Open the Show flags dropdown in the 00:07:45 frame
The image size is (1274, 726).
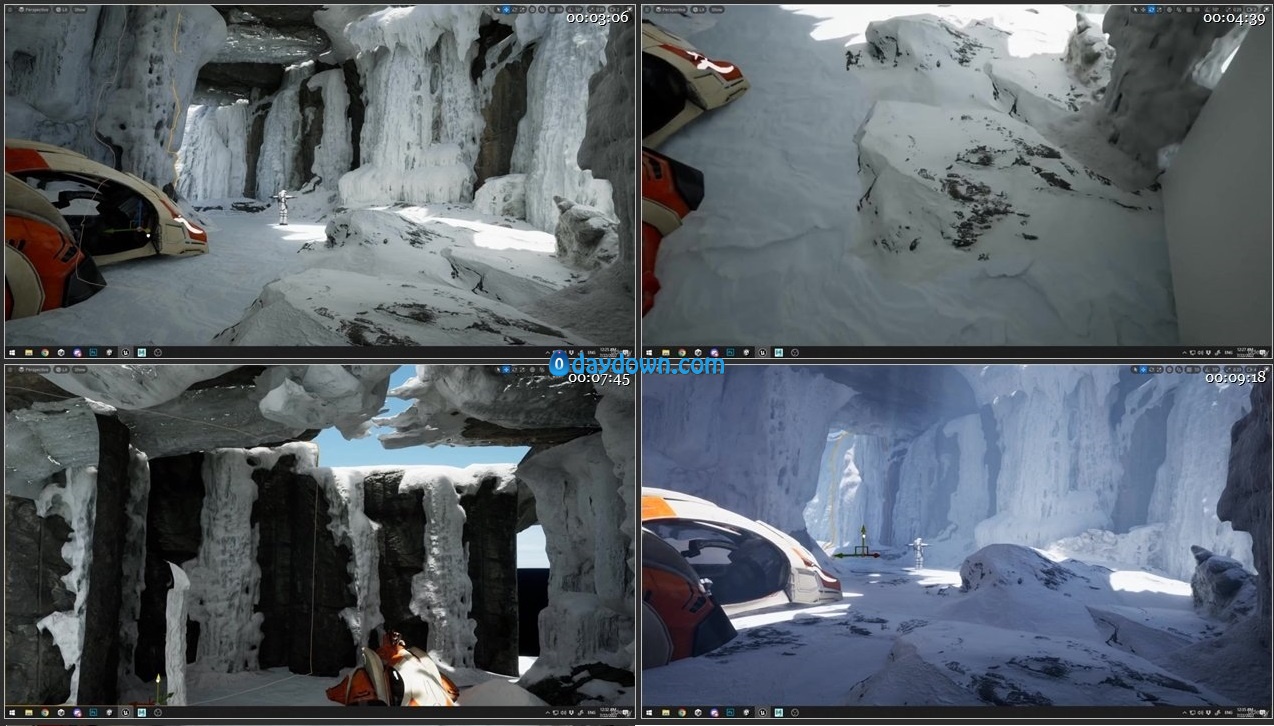(x=79, y=371)
